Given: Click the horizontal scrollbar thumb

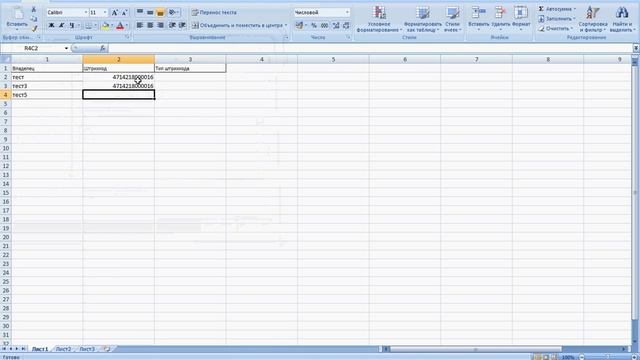Looking at the screenshot, I should click(476, 349).
